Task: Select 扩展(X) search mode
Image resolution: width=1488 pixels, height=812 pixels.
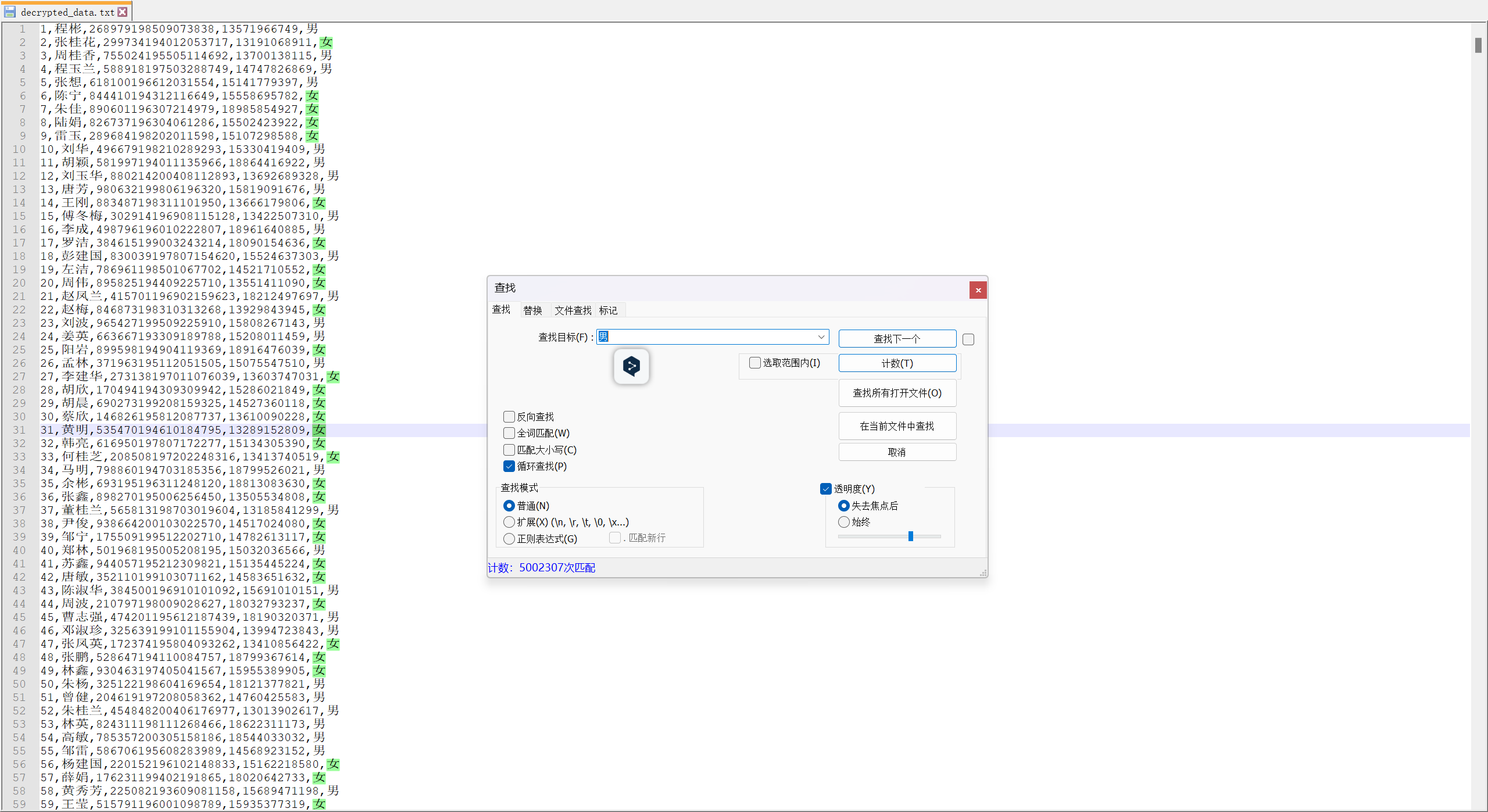Action: (x=509, y=522)
